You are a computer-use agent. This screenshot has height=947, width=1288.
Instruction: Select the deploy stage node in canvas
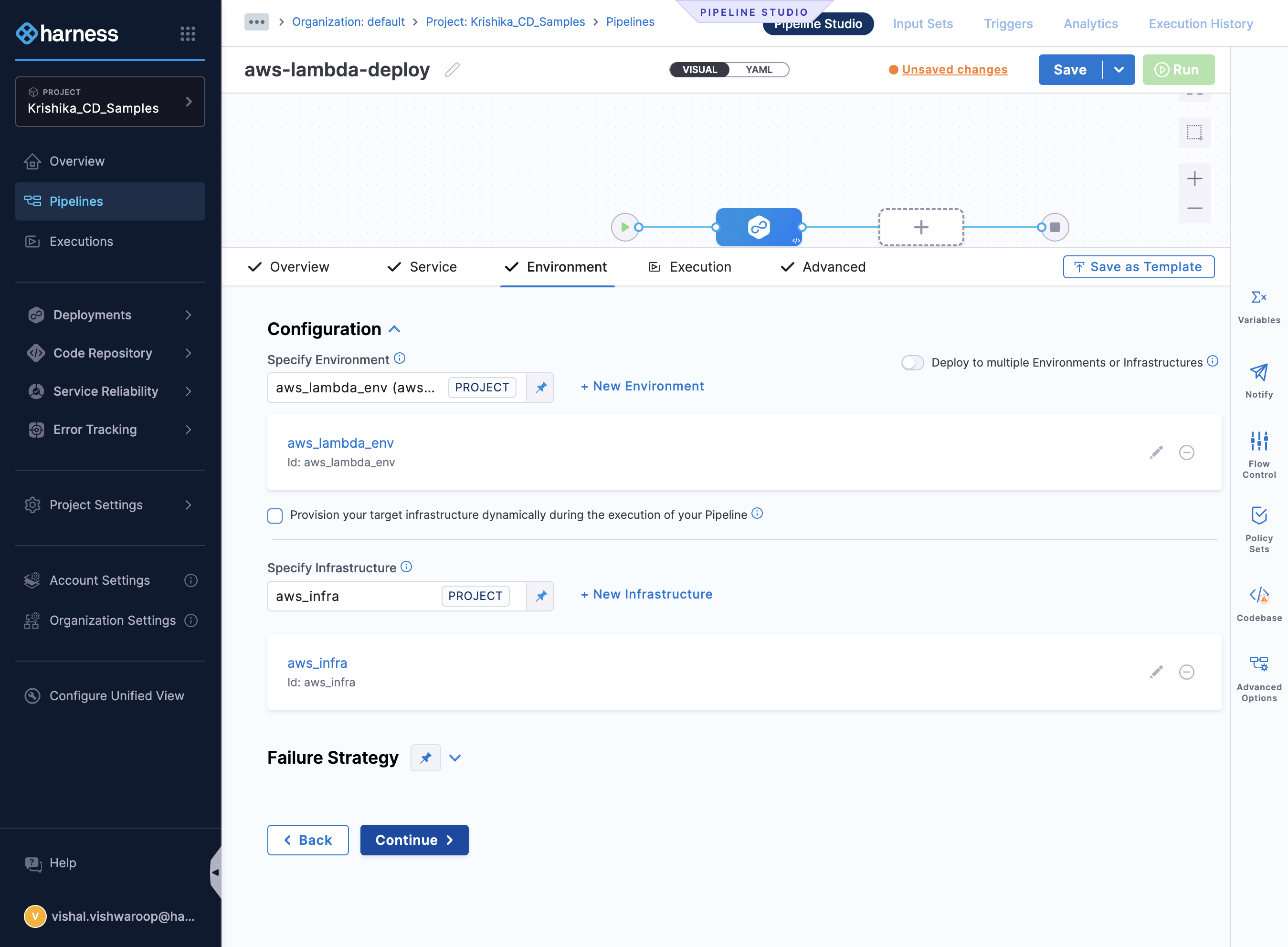759,227
